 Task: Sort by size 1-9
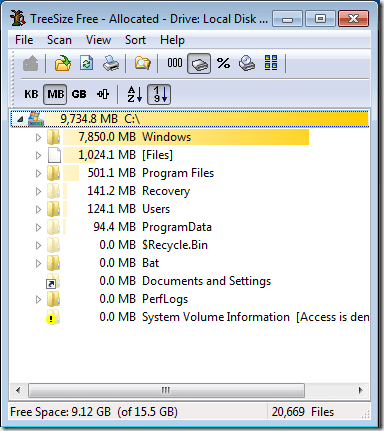click(159, 94)
